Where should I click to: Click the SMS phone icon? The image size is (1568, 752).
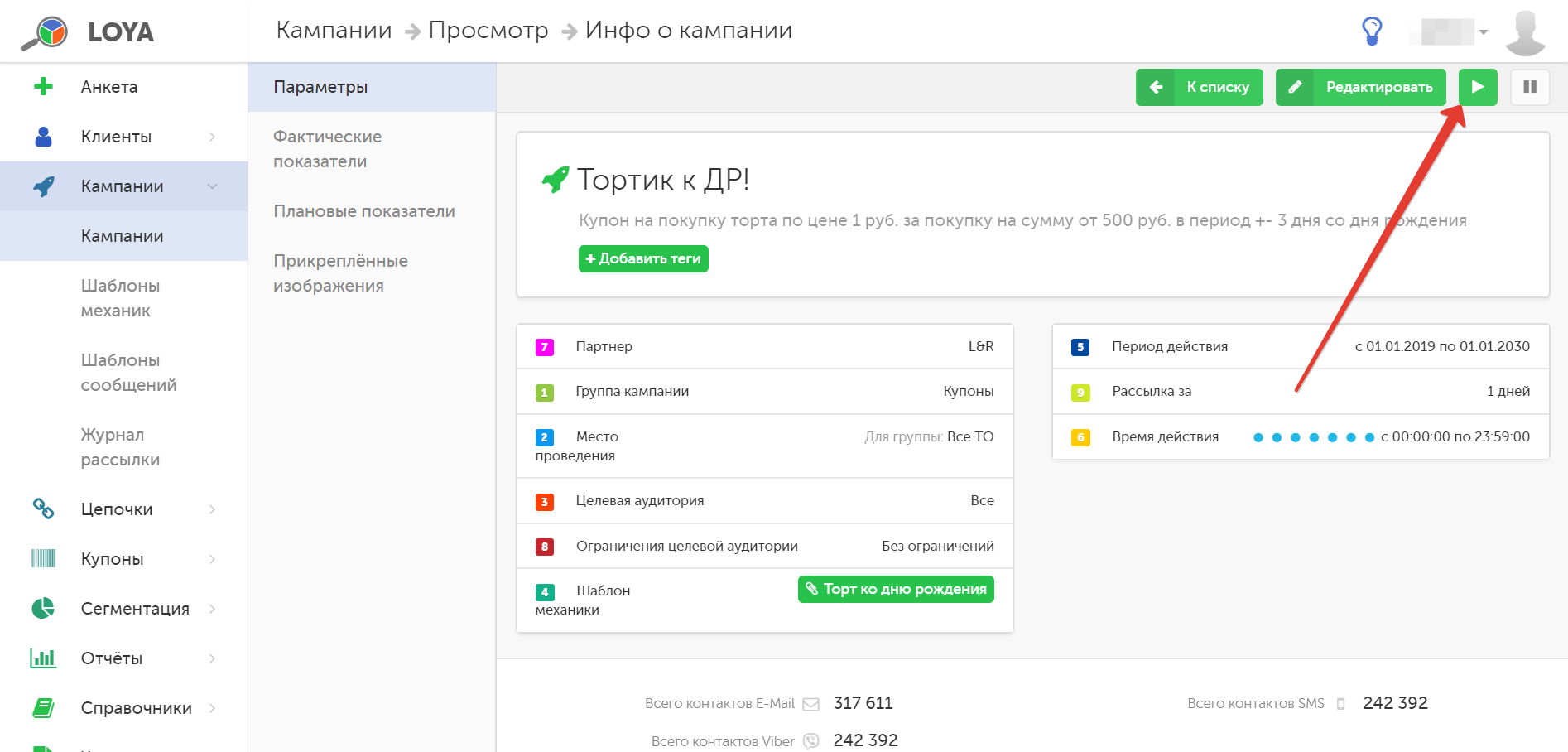[x=1341, y=704]
